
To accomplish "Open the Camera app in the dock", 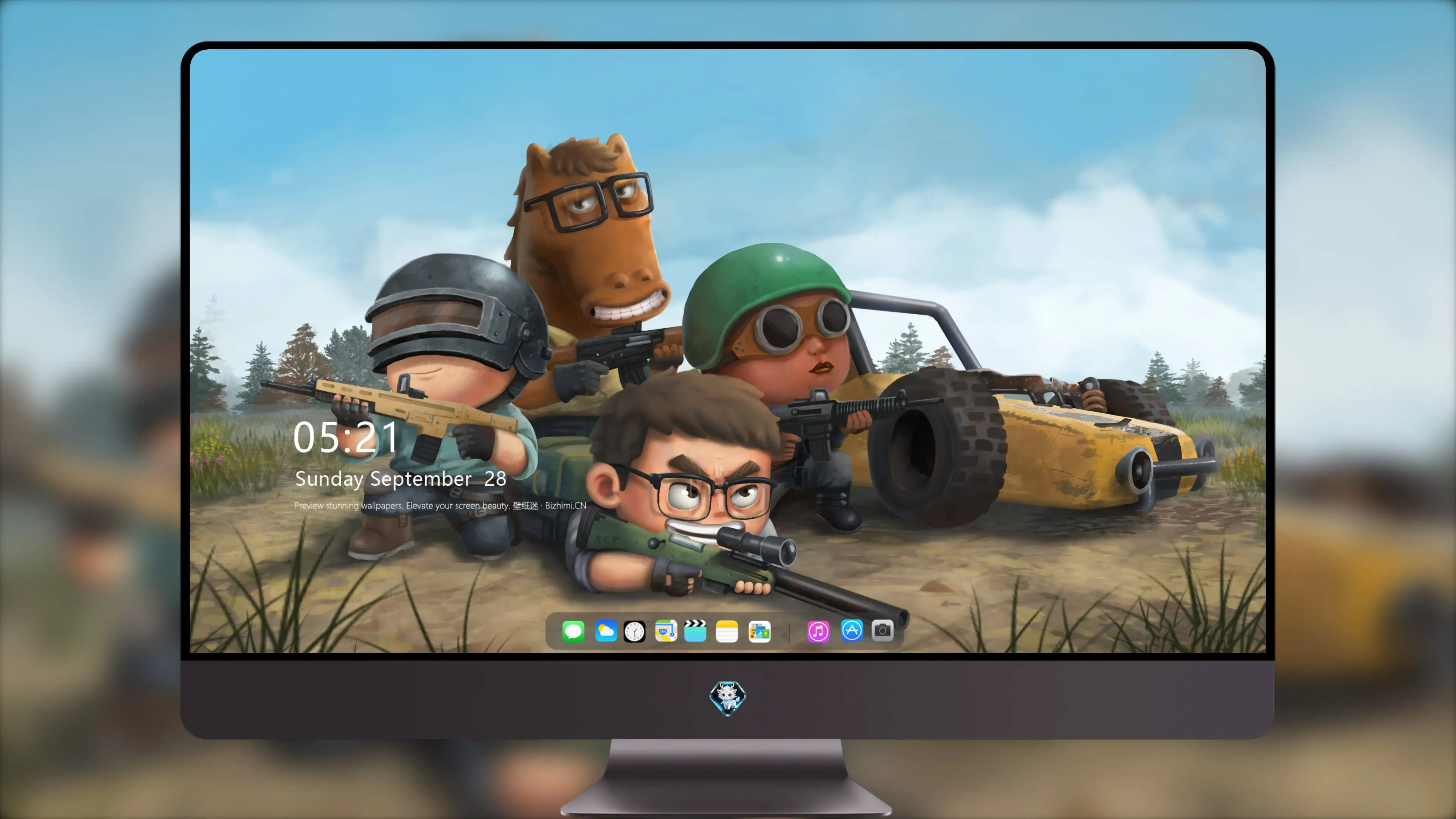I will coord(882,630).
